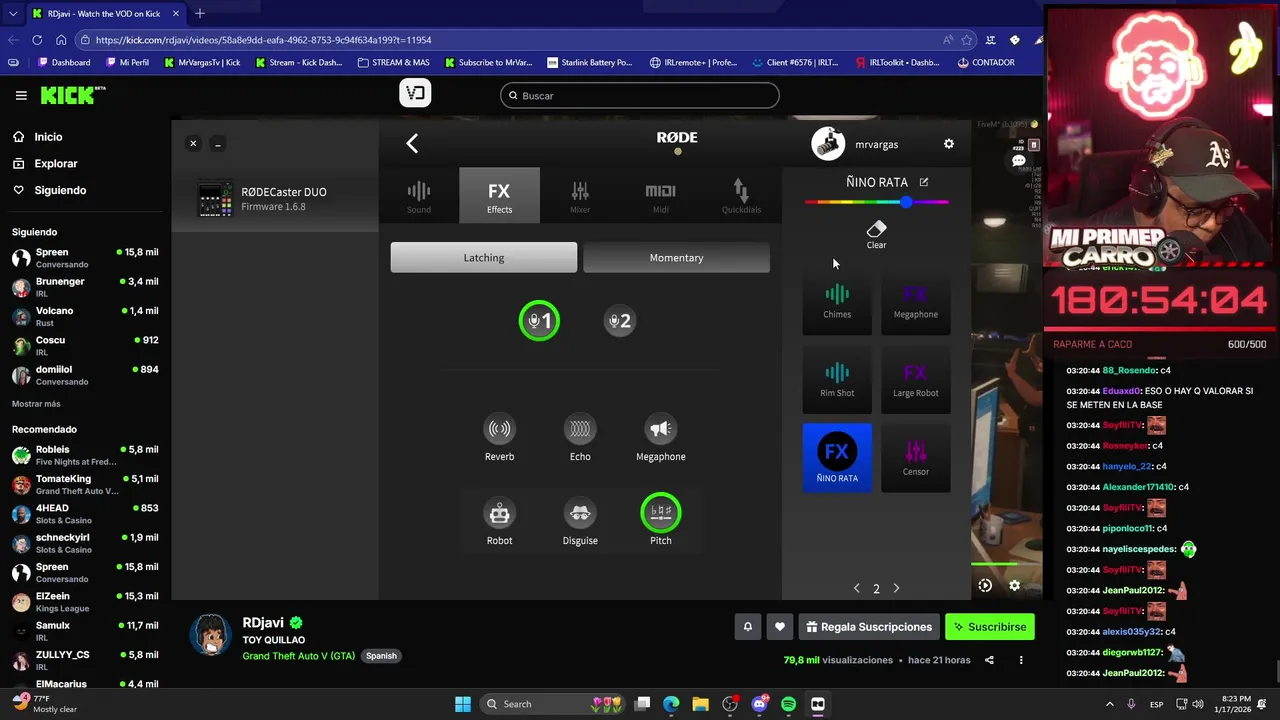Share the video
This screenshot has width=1280, height=720.
[989, 660]
